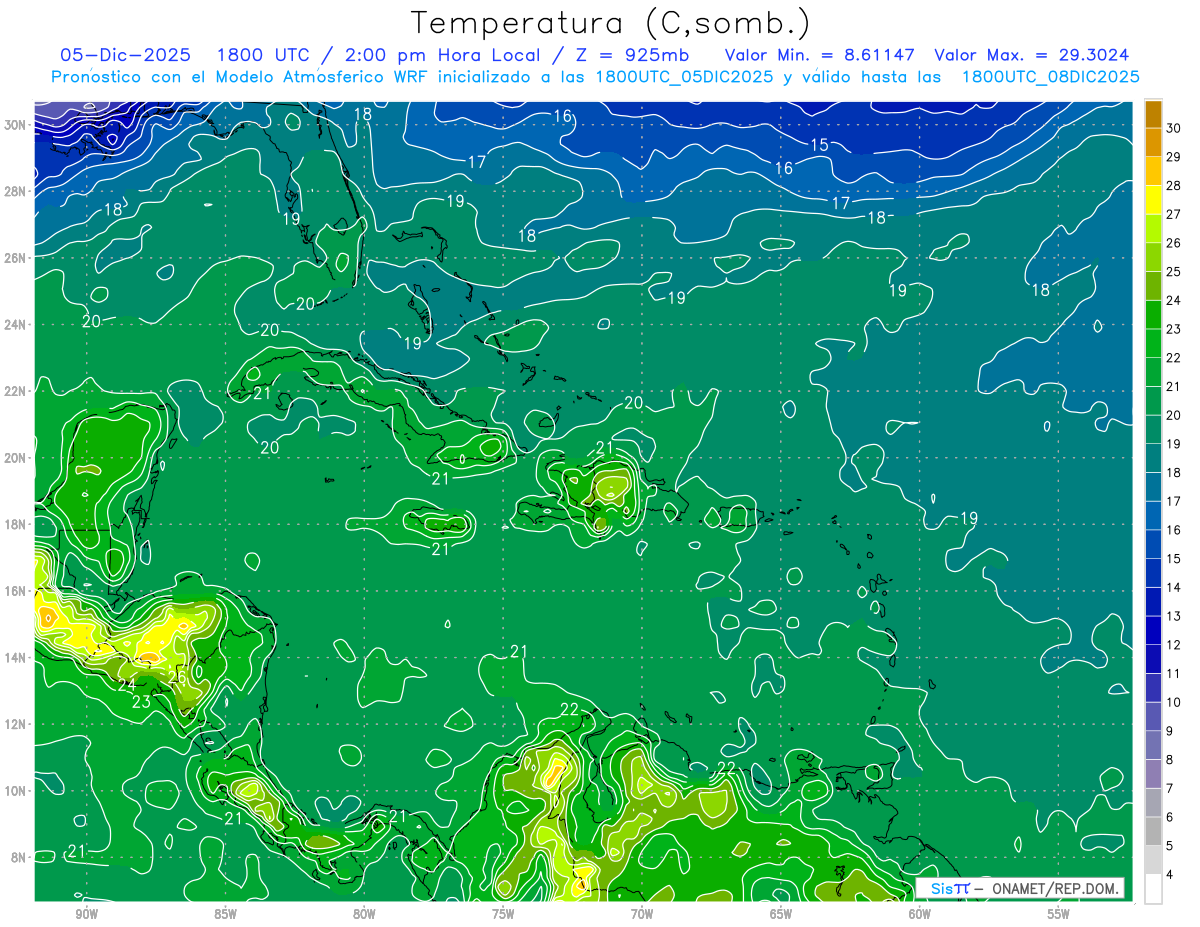
Task: Click the 18N latitude axis label
Action: click(x=14, y=524)
